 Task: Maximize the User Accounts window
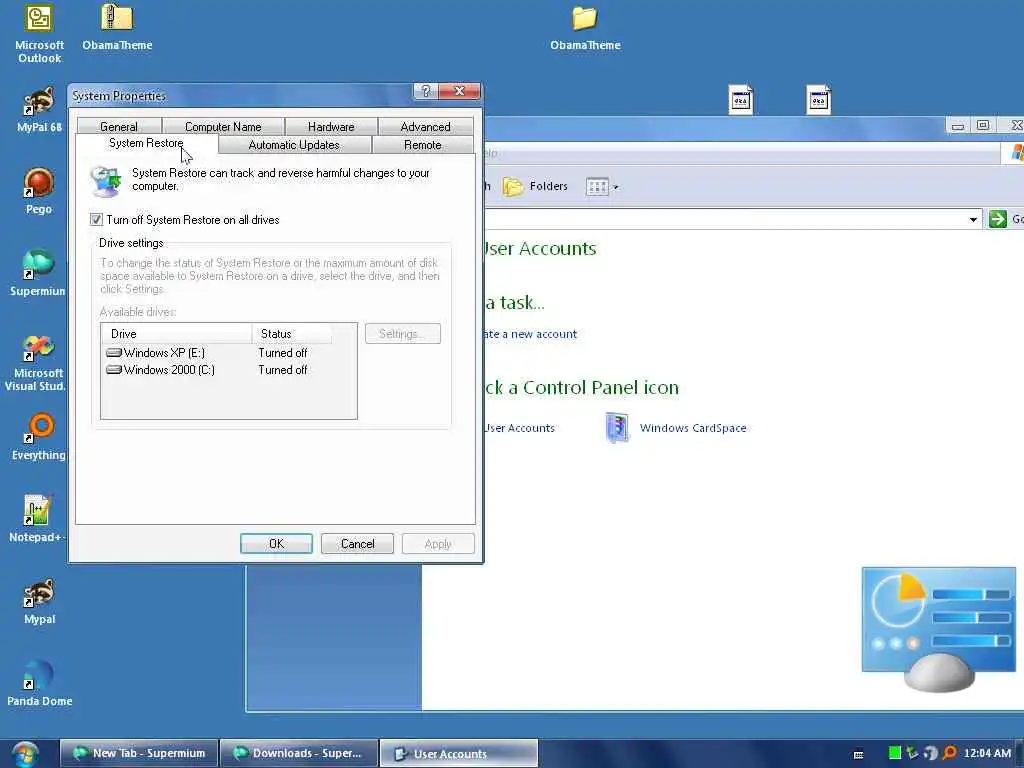(982, 125)
